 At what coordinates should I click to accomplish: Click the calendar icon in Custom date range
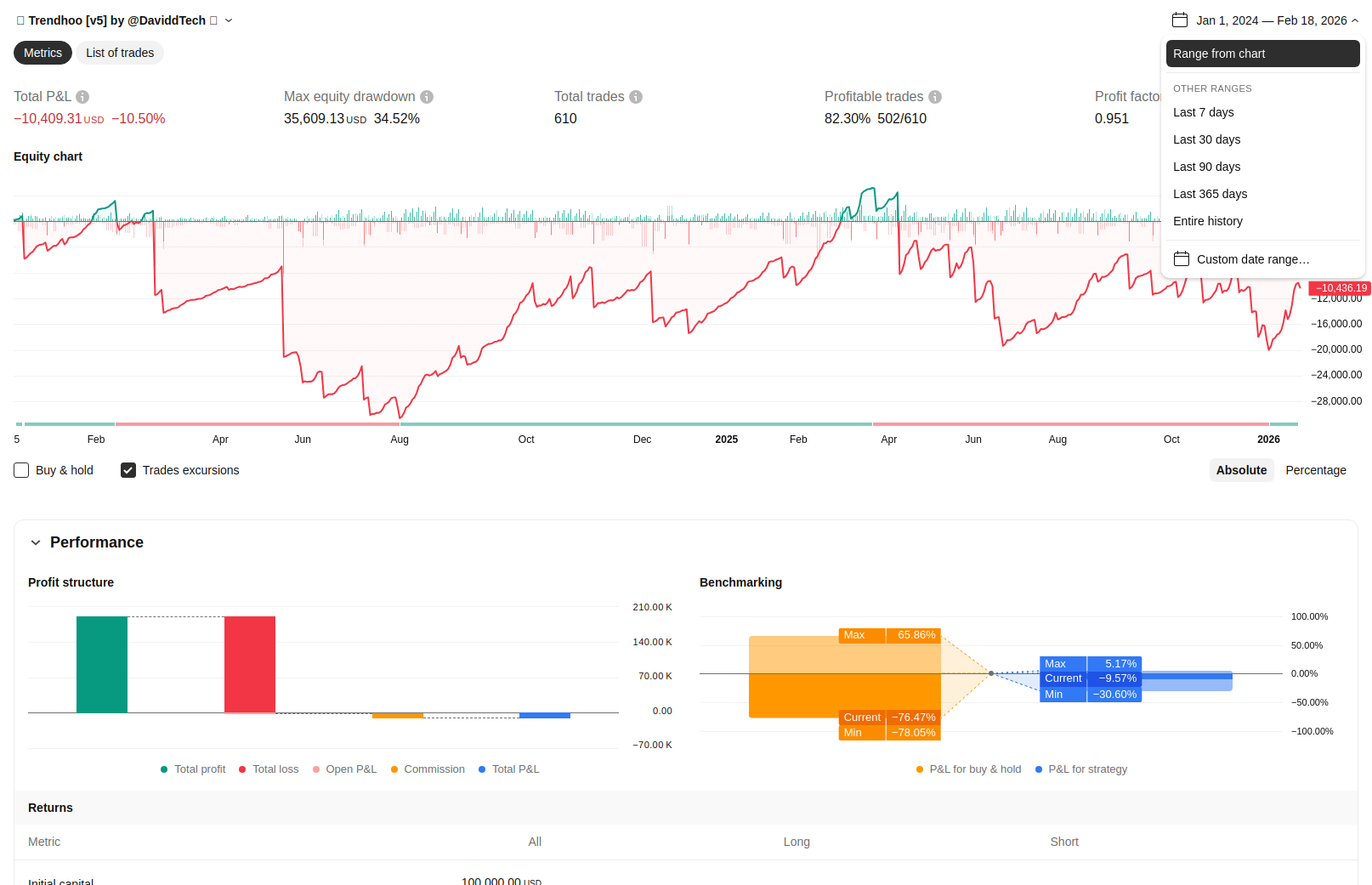pos(1182,259)
